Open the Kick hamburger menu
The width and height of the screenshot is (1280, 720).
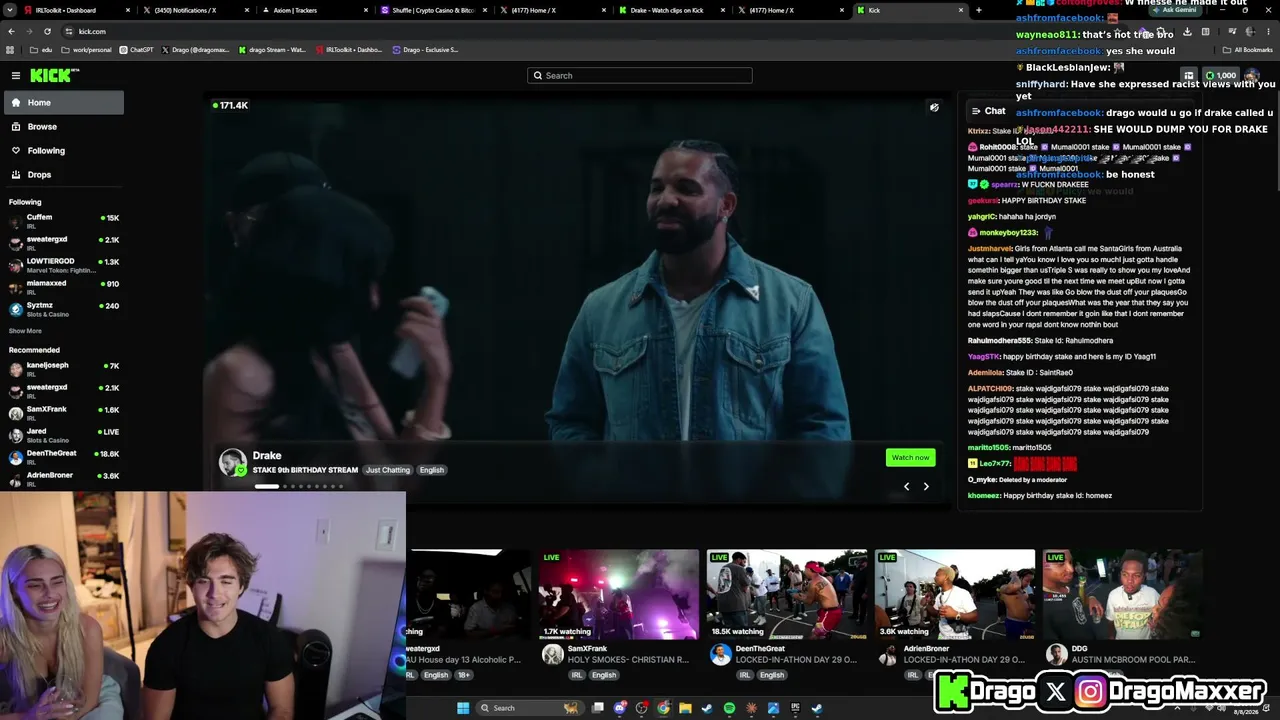[16, 75]
